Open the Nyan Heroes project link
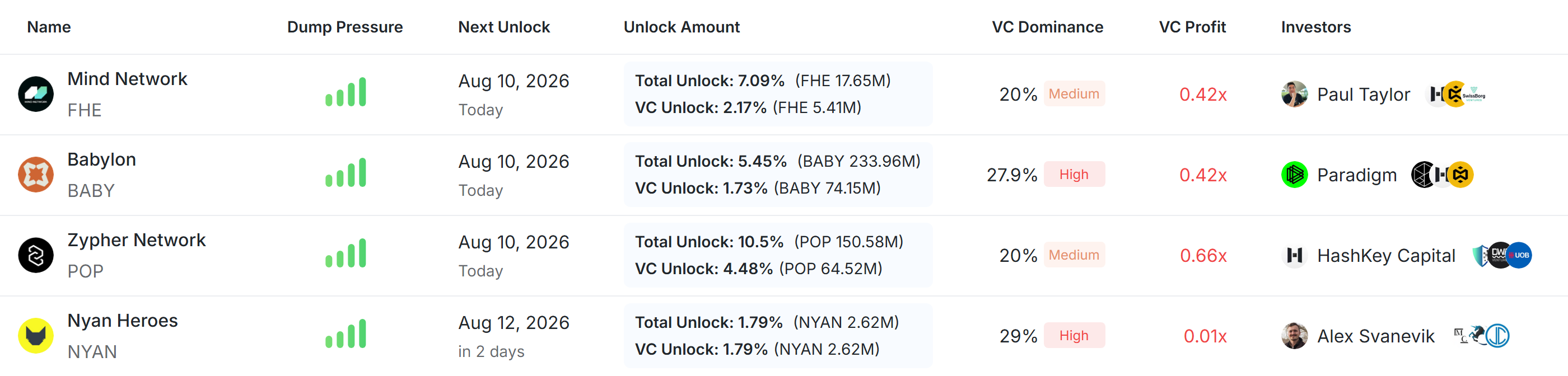Viewport: 1568px width, 376px height. point(122,321)
